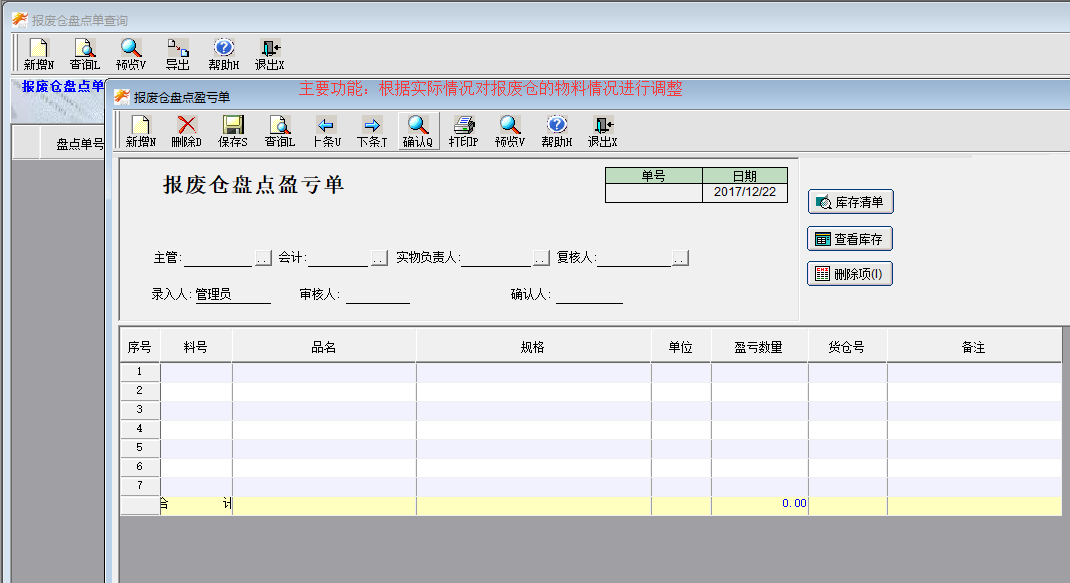
Task: Click the 删除项(I) button
Action: 850,274
